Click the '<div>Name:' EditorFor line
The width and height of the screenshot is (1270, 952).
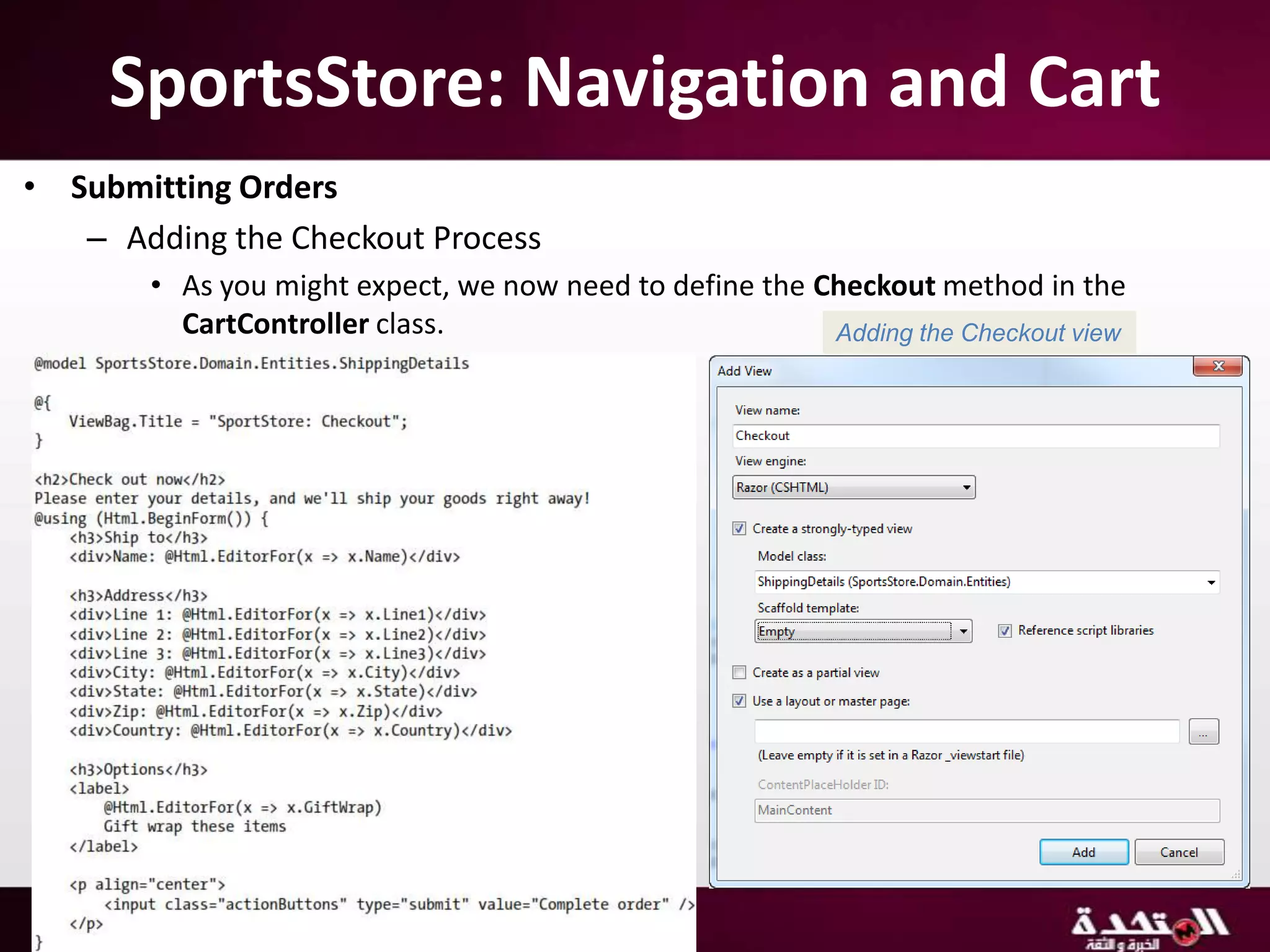(265, 557)
